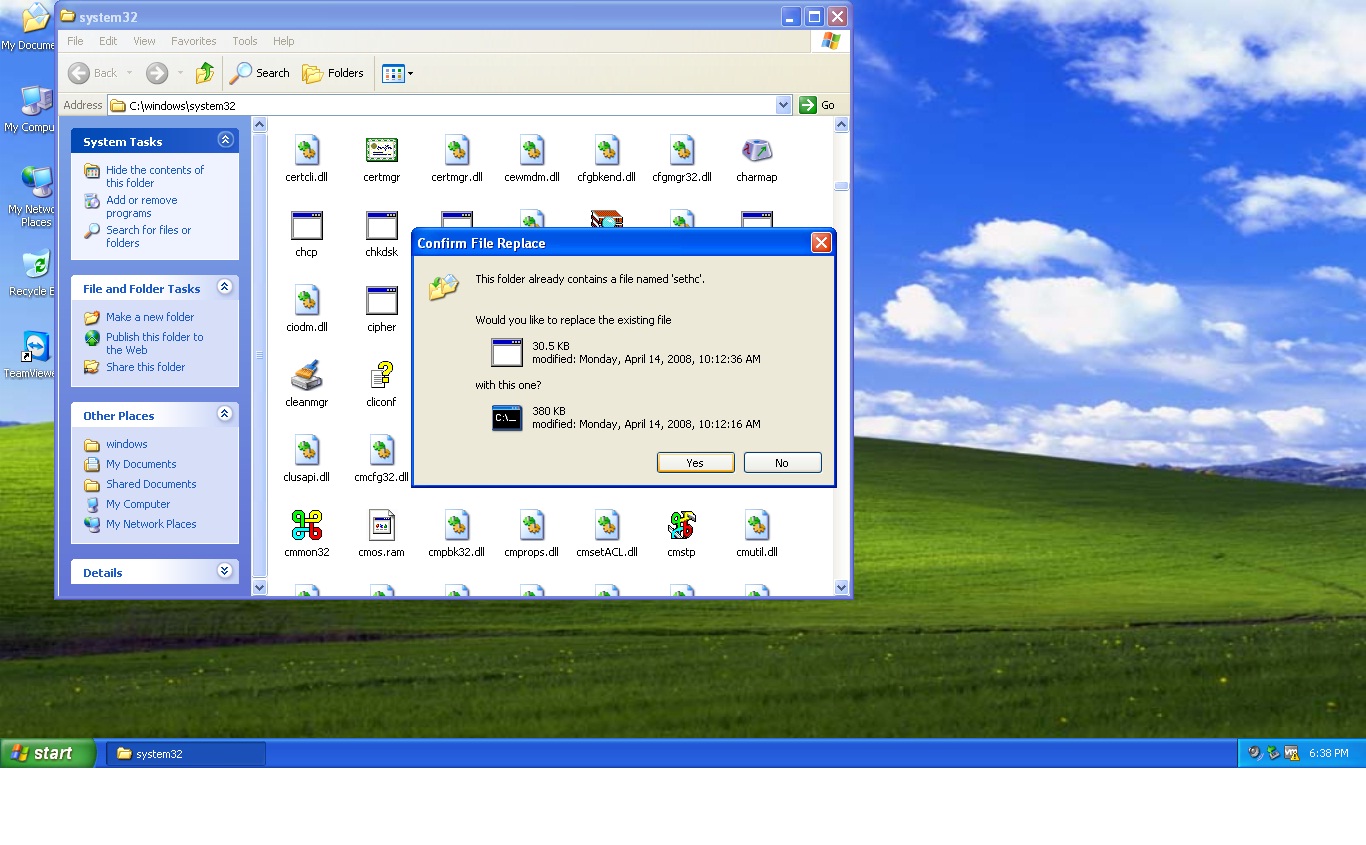This screenshot has height=845, width=1366.
Task: Click Publish this folder to the Web
Action: click(x=155, y=343)
